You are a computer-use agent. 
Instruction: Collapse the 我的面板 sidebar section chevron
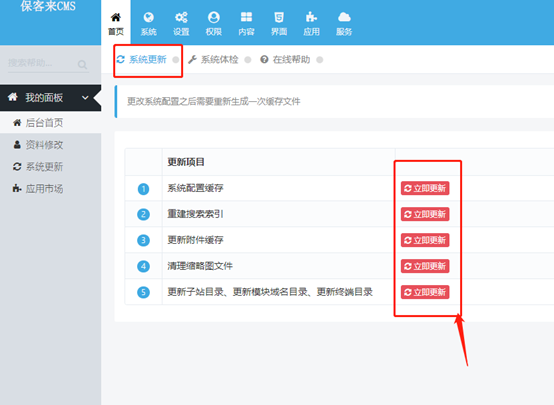tap(85, 98)
